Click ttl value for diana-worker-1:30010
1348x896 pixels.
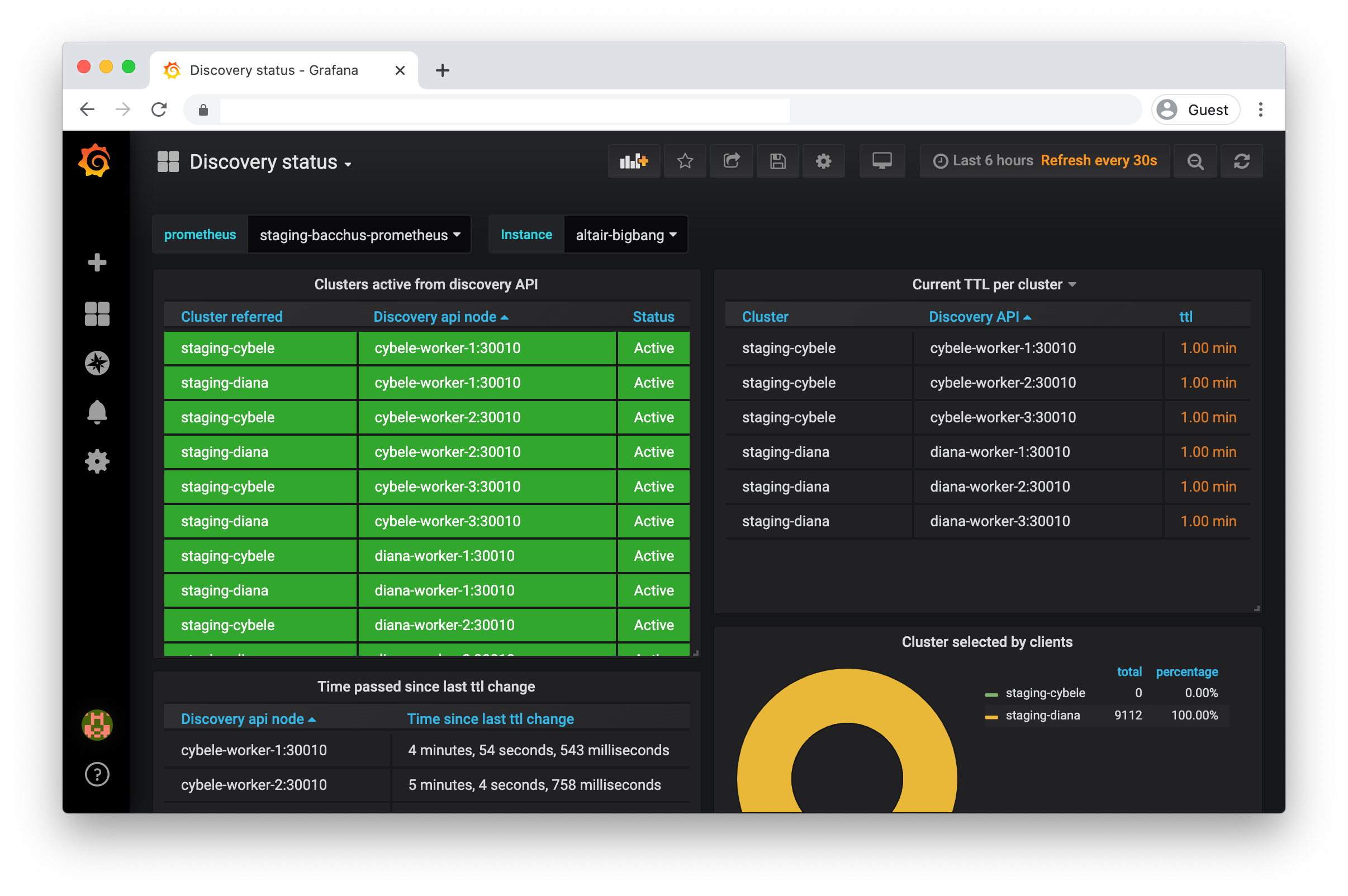coord(1208,452)
